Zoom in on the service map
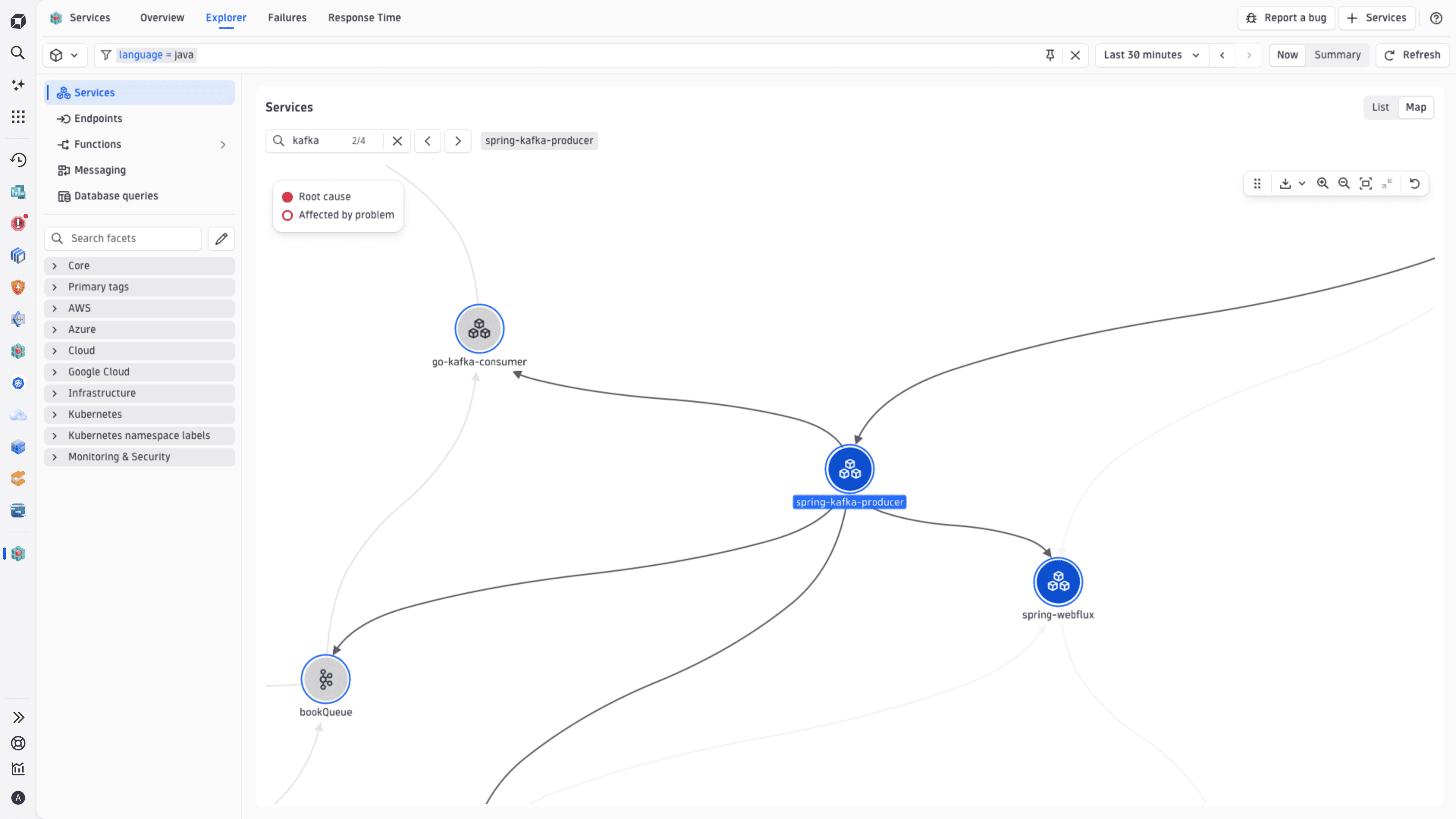Image resolution: width=1456 pixels, height=819 pixels. point(1323,184)
